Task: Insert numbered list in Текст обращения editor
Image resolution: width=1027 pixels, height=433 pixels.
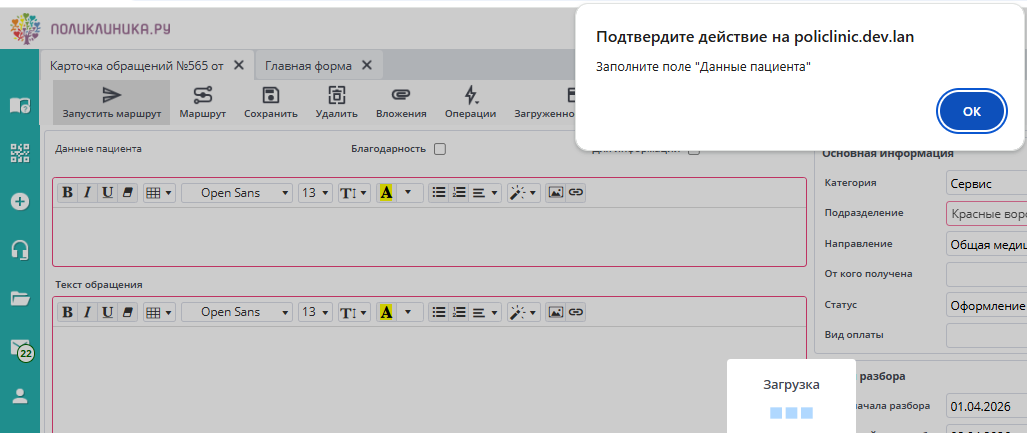Action: (459, 312)
